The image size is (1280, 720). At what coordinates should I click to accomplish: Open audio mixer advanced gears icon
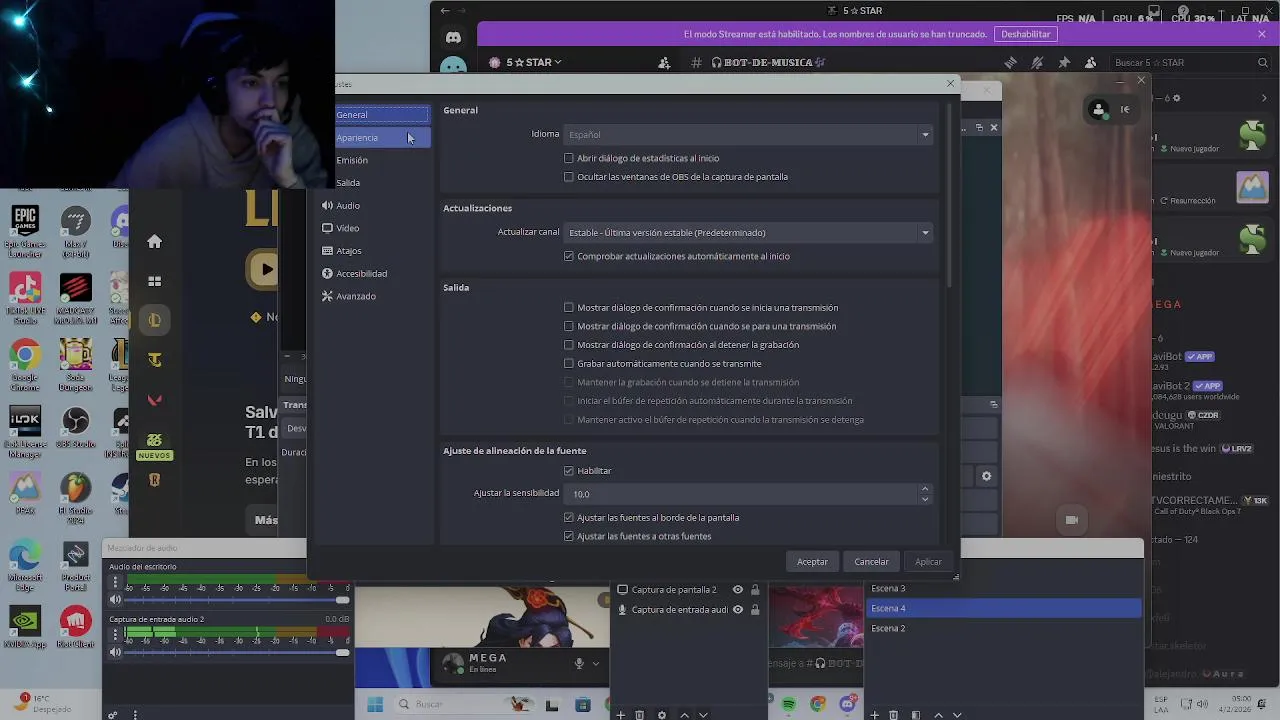coord(113,715)
